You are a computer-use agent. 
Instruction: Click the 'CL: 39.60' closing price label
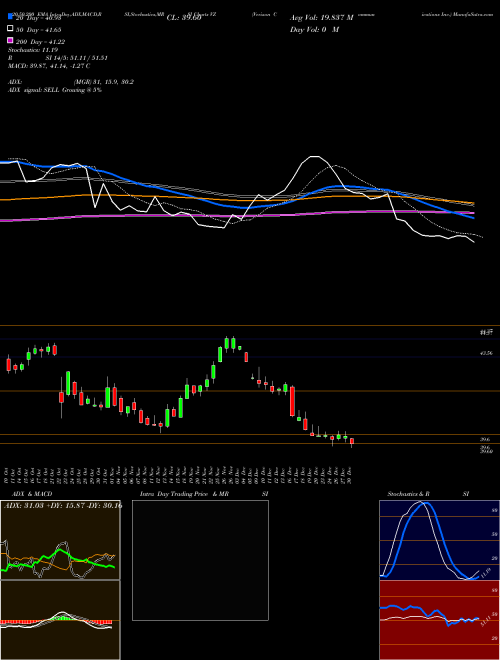click(184, 18)
